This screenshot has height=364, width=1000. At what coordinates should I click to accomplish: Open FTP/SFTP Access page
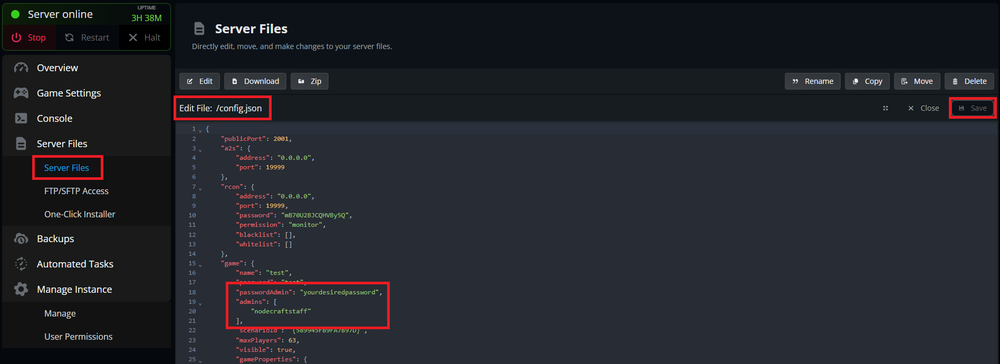(x=76, y=191)
